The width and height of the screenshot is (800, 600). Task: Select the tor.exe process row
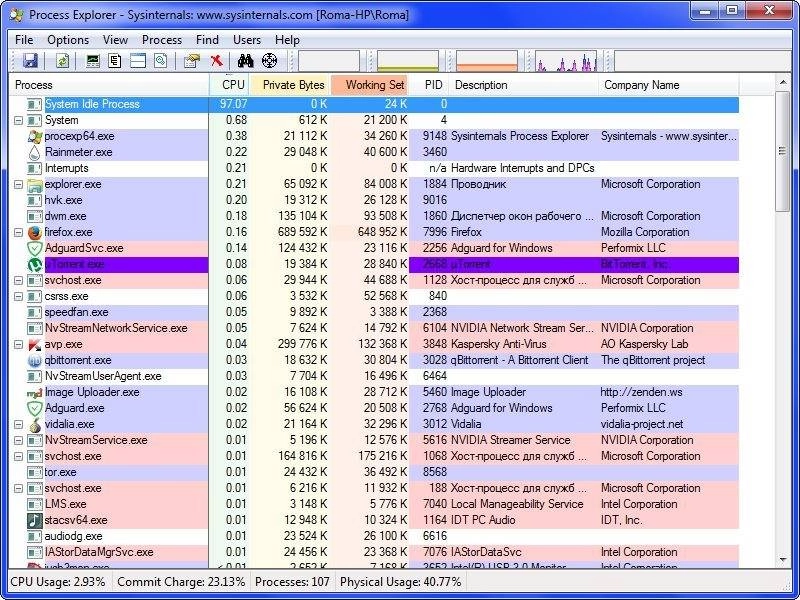click(x=374, y=472)
